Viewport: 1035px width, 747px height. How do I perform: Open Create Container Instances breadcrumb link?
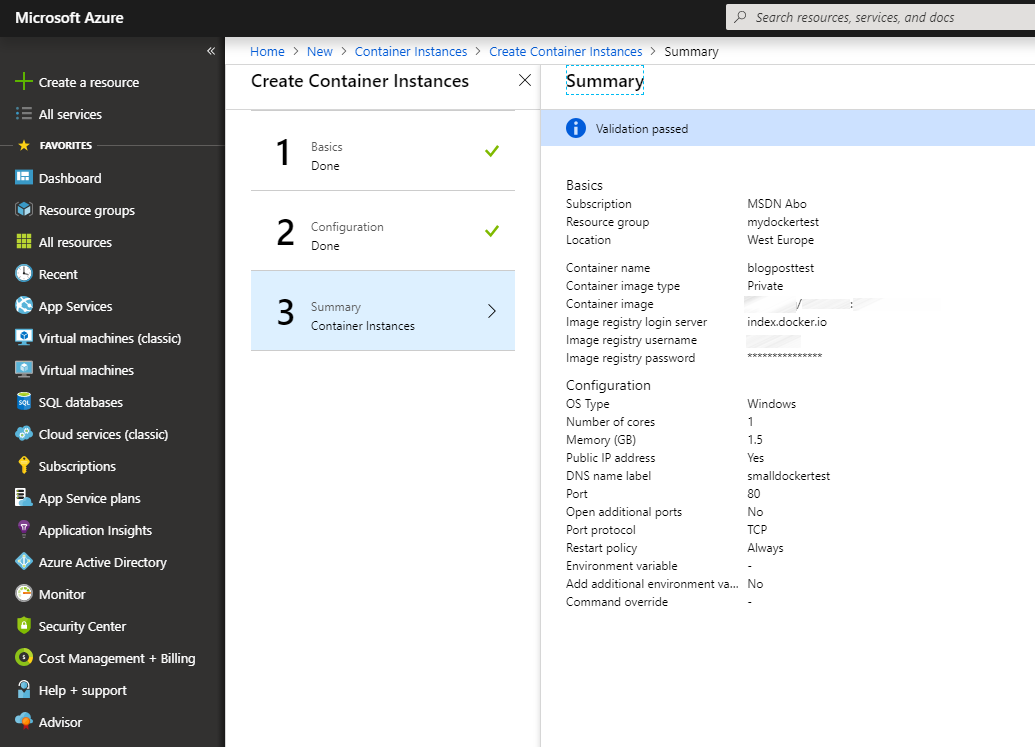[x=566, y=51]
